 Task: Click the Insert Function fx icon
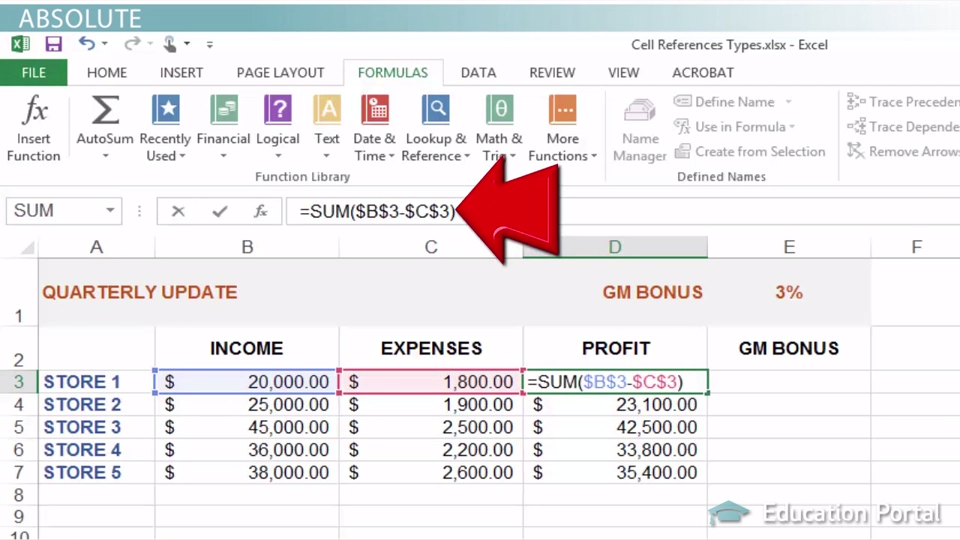[34, 112]
